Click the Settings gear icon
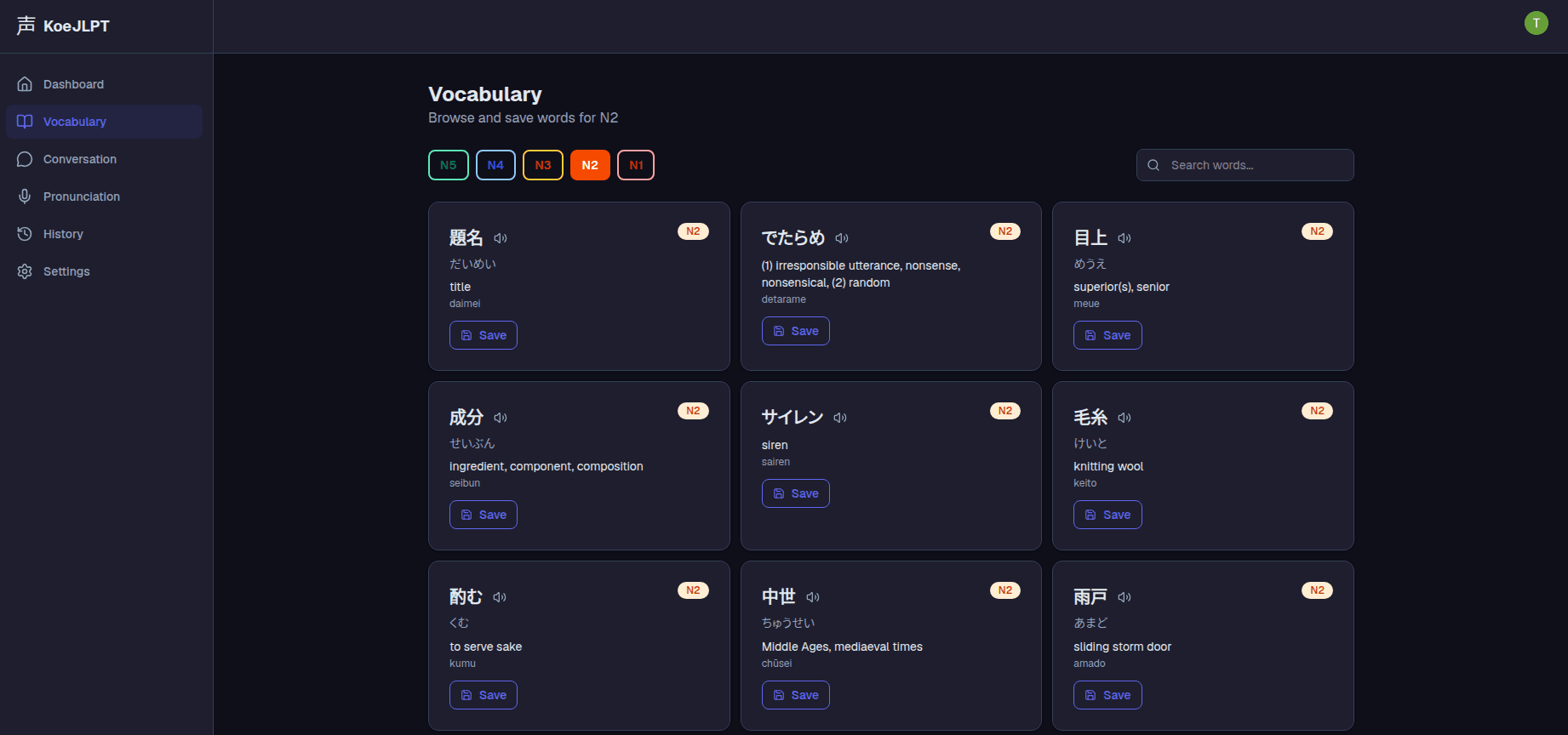The width and height of the screenshot is (1568, 735). (x=25, y=271)
